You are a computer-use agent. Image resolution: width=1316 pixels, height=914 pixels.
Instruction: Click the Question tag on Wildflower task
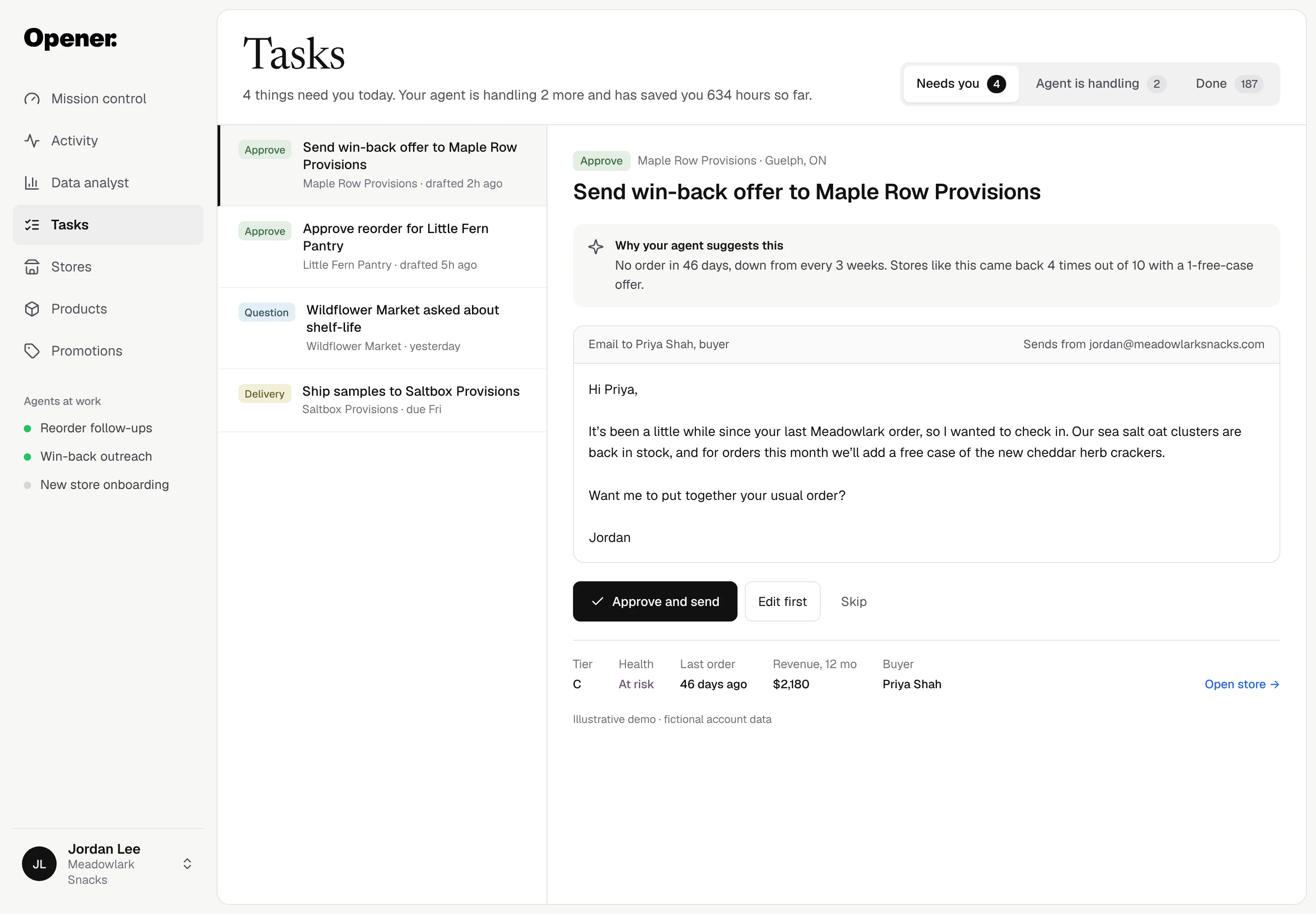[x=266, y=313]
